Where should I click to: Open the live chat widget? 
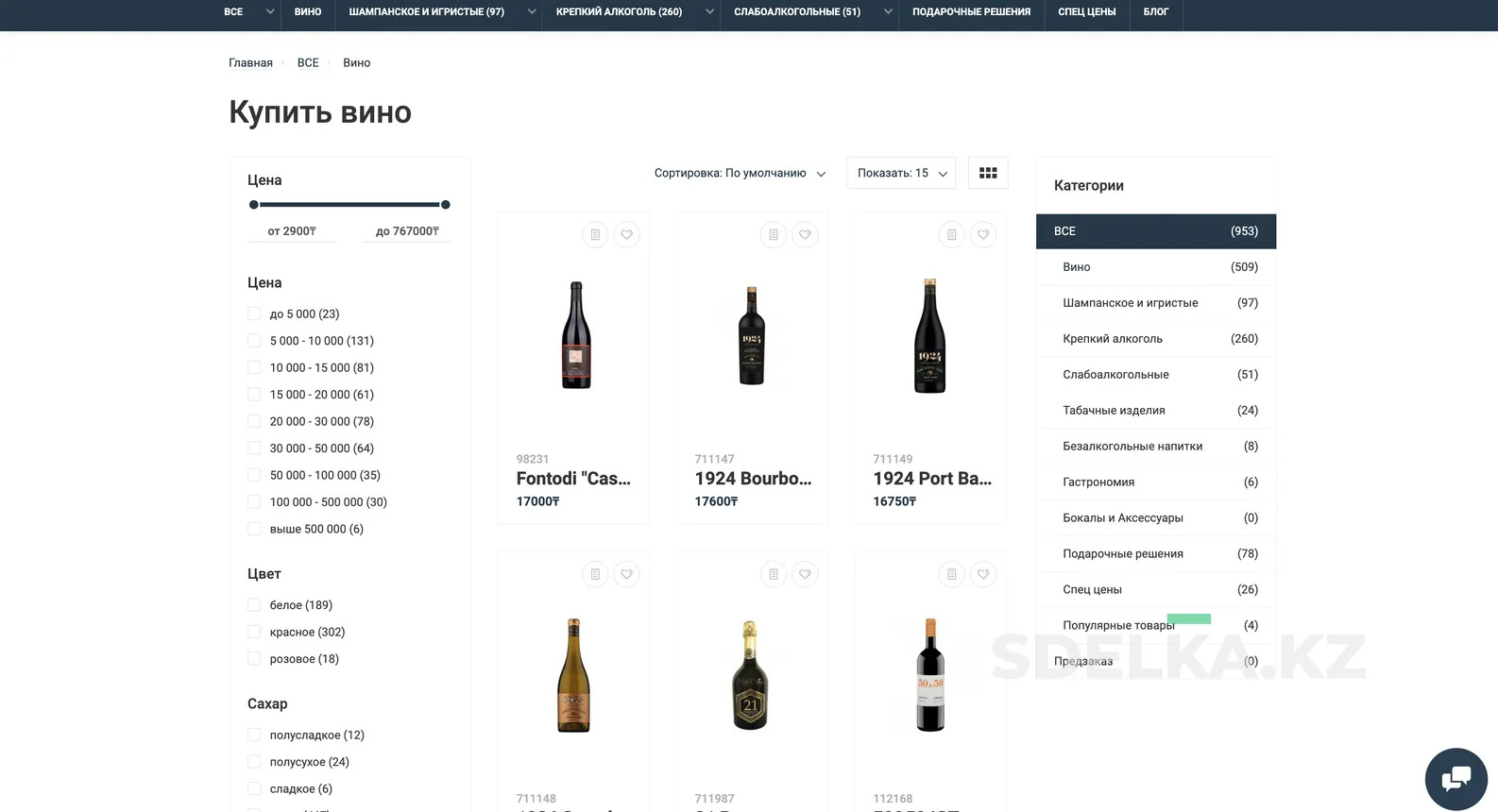[x=1455, y=779]
